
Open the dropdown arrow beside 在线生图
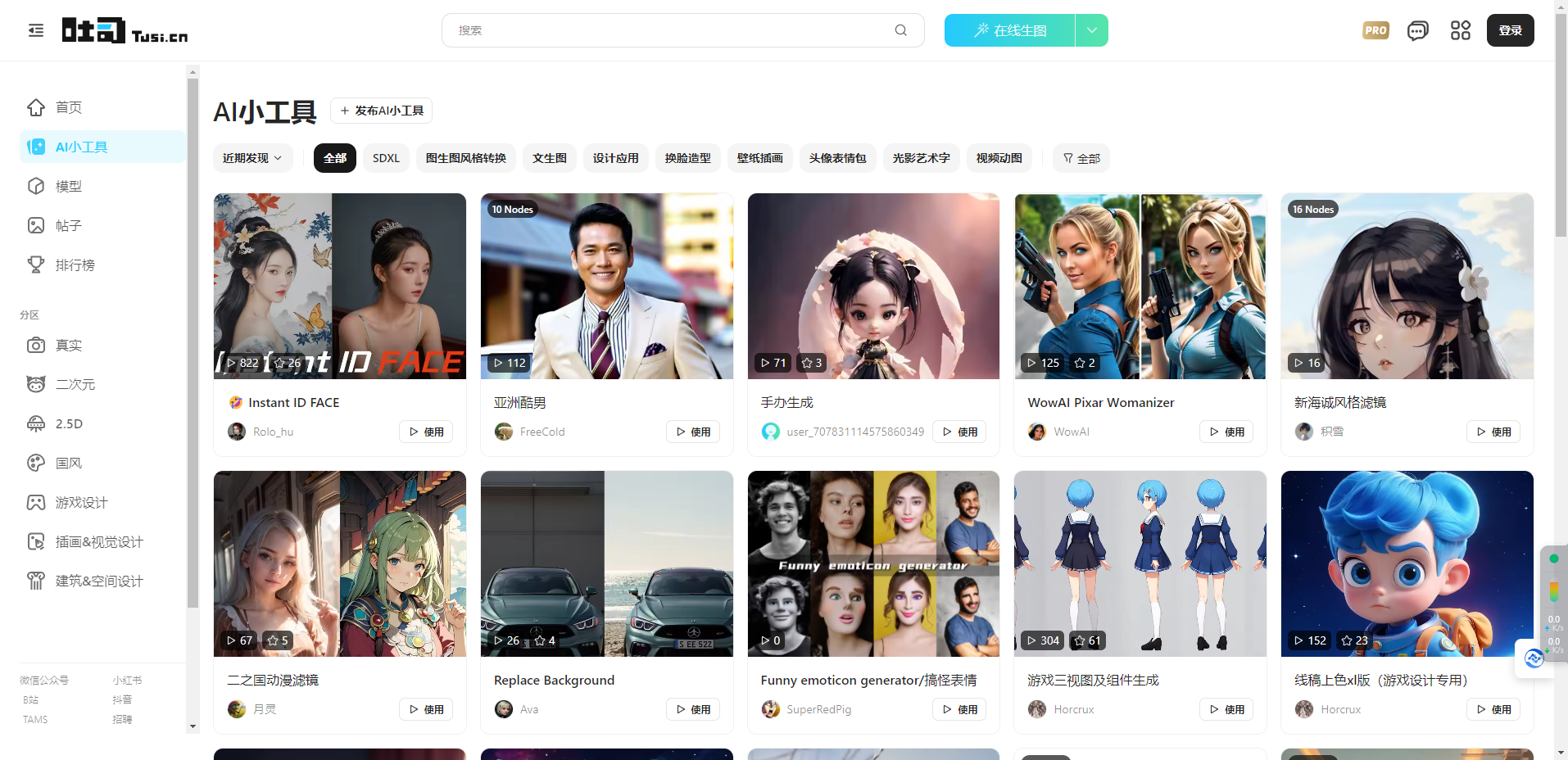pyautogui.click(x=1091, y=30)
